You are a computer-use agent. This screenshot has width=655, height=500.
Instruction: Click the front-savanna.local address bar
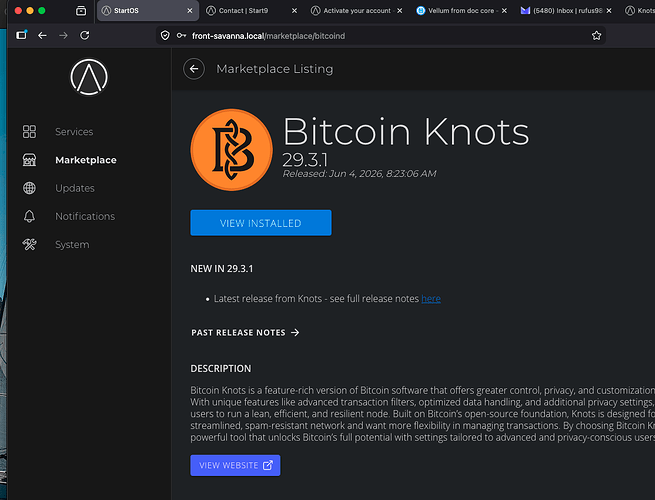point(380,36)
